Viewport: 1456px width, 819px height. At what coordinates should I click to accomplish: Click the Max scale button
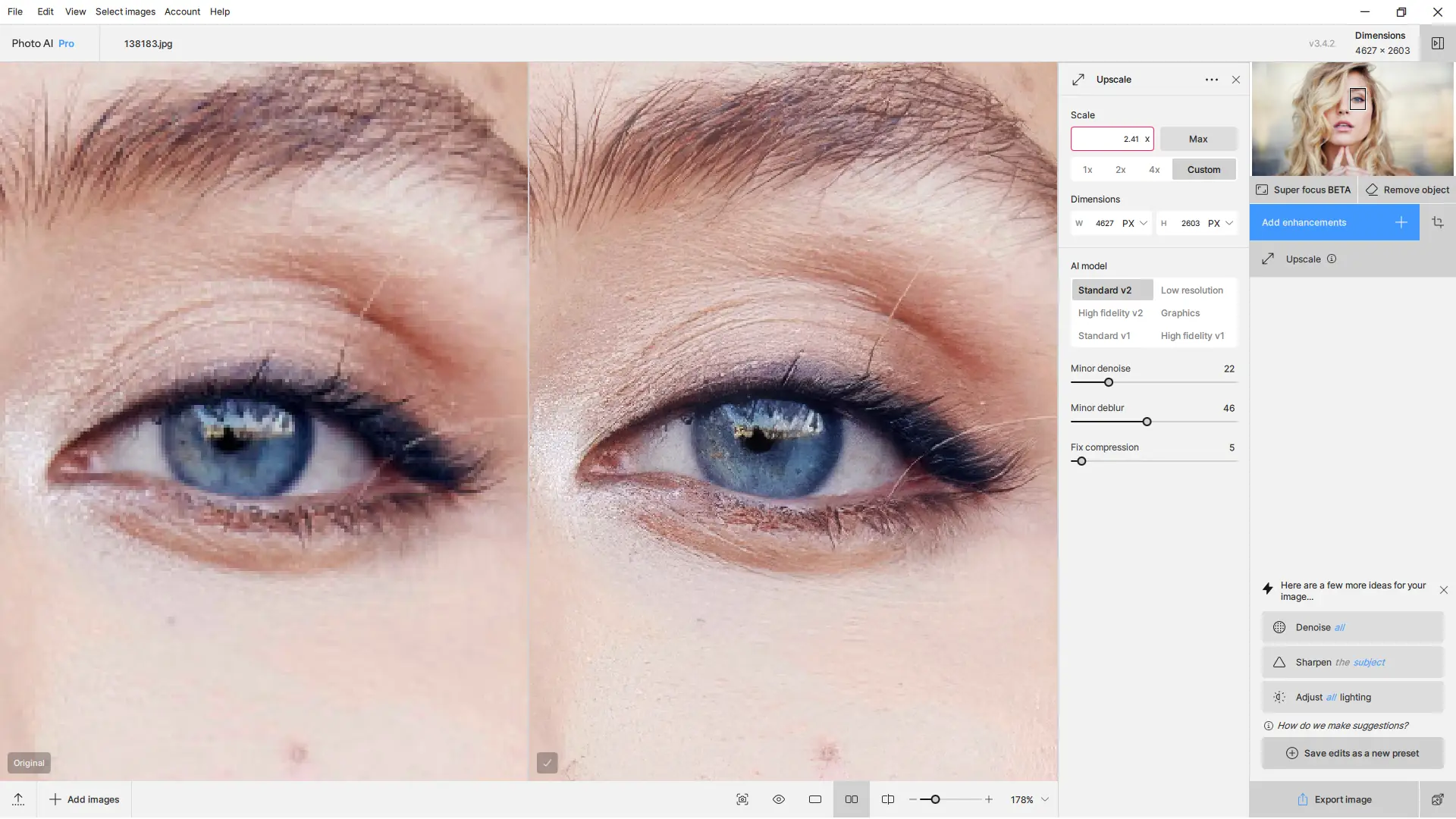[x=1197, y=139]
